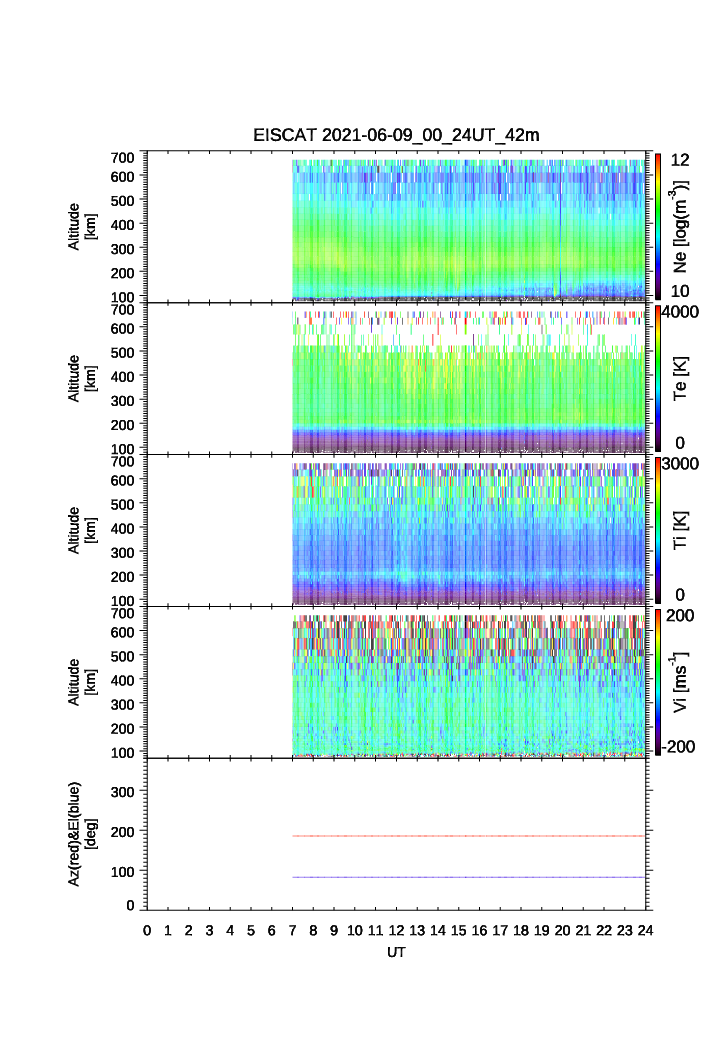This screenshot has width=708, height=1062.
Task: Click the Ti ion temperature colorbar
Action: tap(658, 530)
